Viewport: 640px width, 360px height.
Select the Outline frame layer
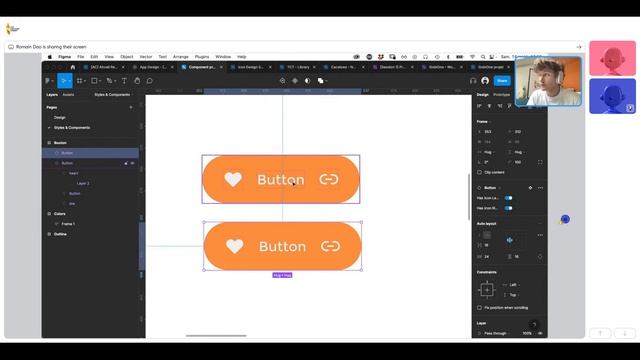[x=60, y=234]
